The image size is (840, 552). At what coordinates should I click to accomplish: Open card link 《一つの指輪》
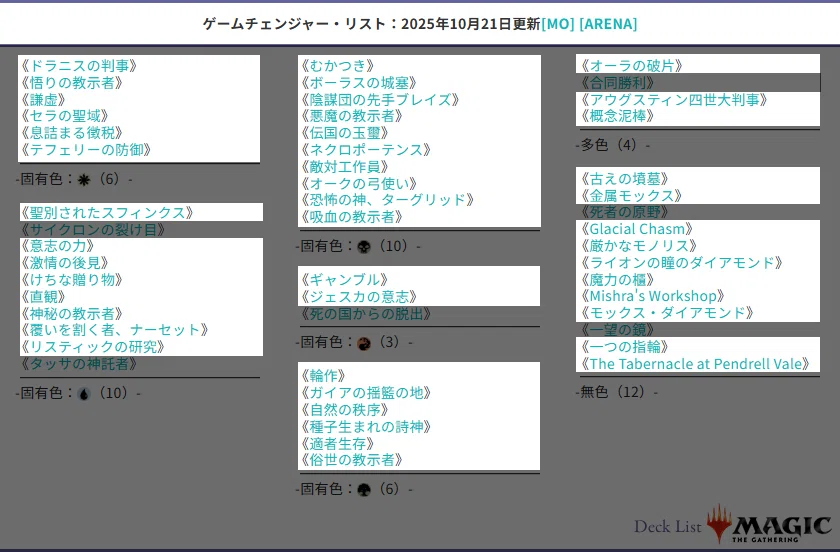[625, 347]
